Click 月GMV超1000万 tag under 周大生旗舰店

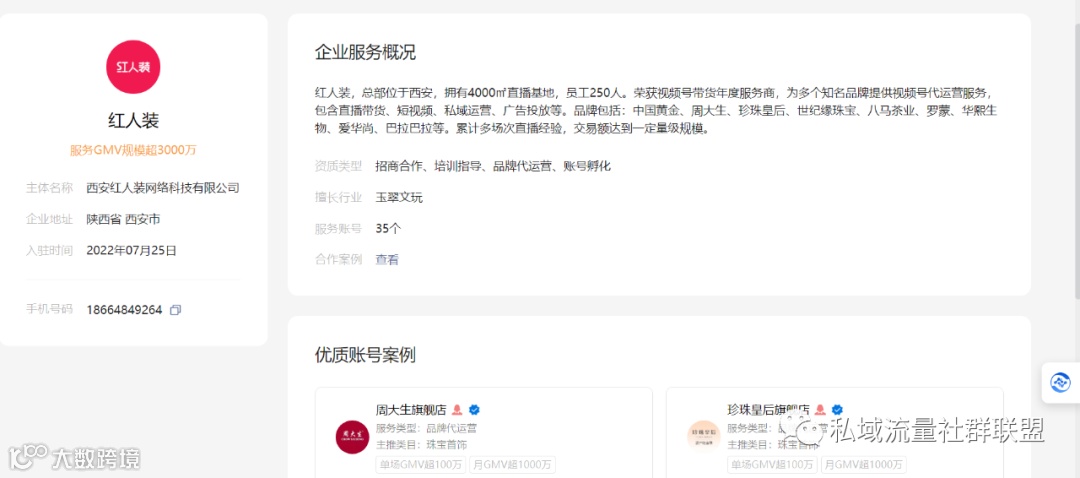(x=512, y=464)
